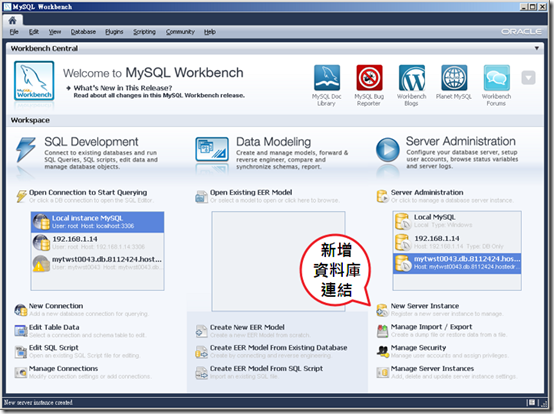The width and height of the screenshot is (554, 414).
Task: Open What's New in This Release link
Action: point(123,88)
